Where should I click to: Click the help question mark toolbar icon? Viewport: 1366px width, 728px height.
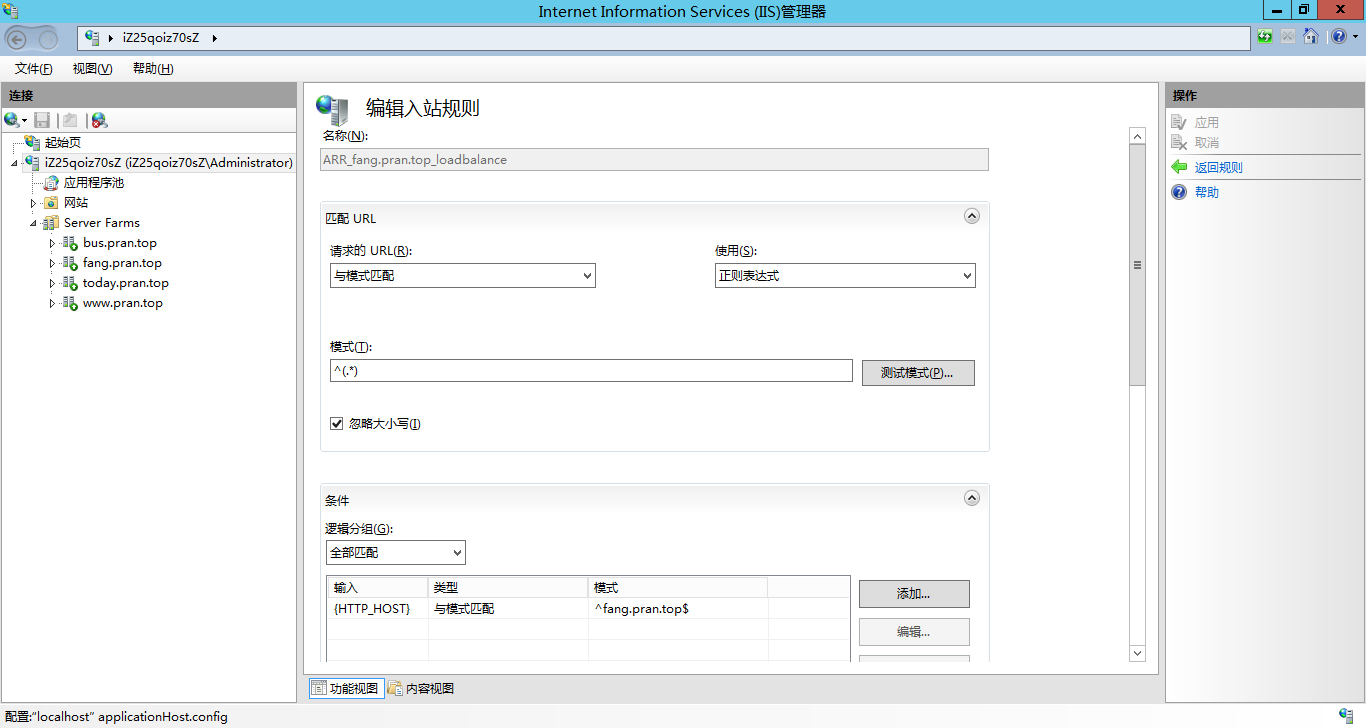(1338, 37)
